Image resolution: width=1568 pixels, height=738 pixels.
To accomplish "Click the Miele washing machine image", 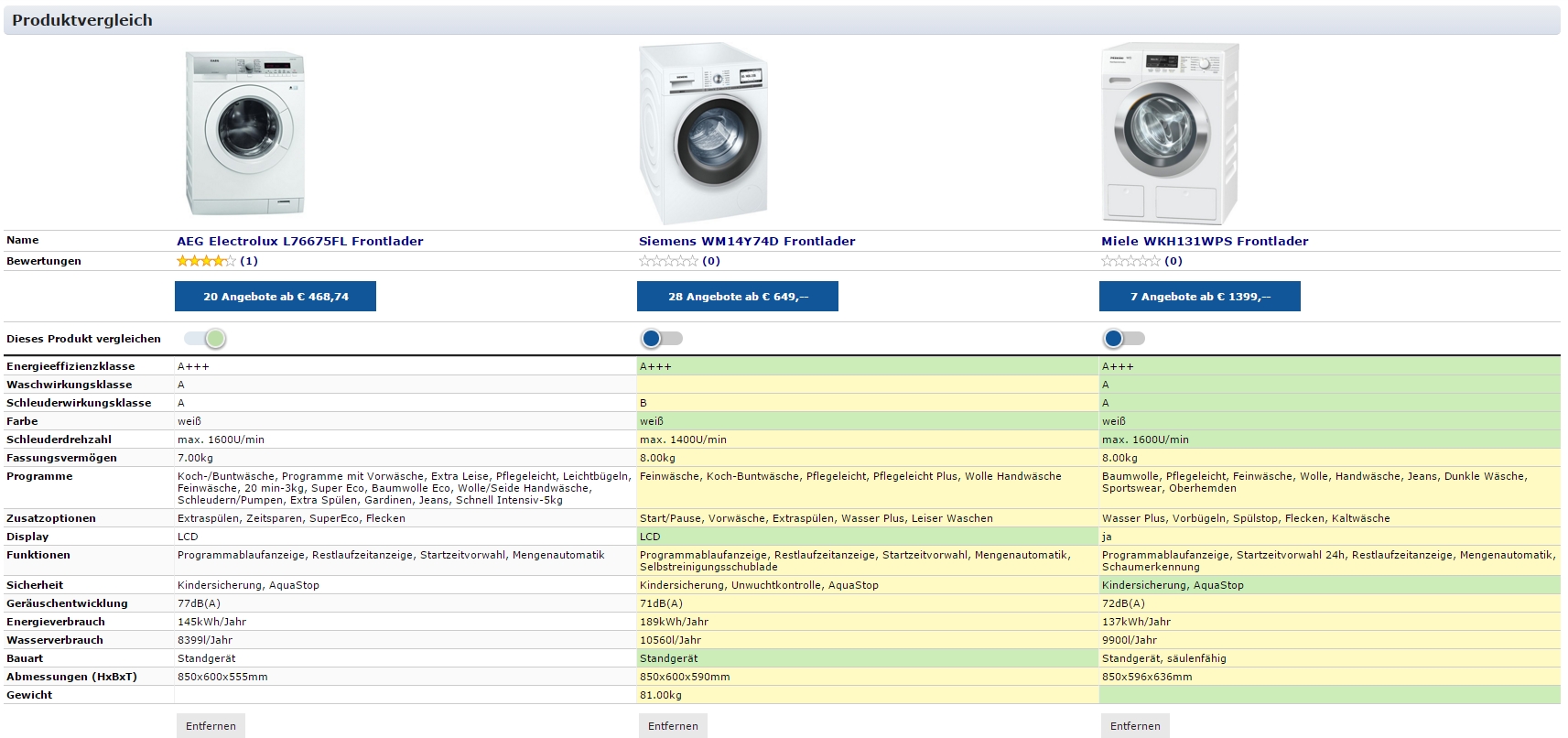I will (1170, 134).
